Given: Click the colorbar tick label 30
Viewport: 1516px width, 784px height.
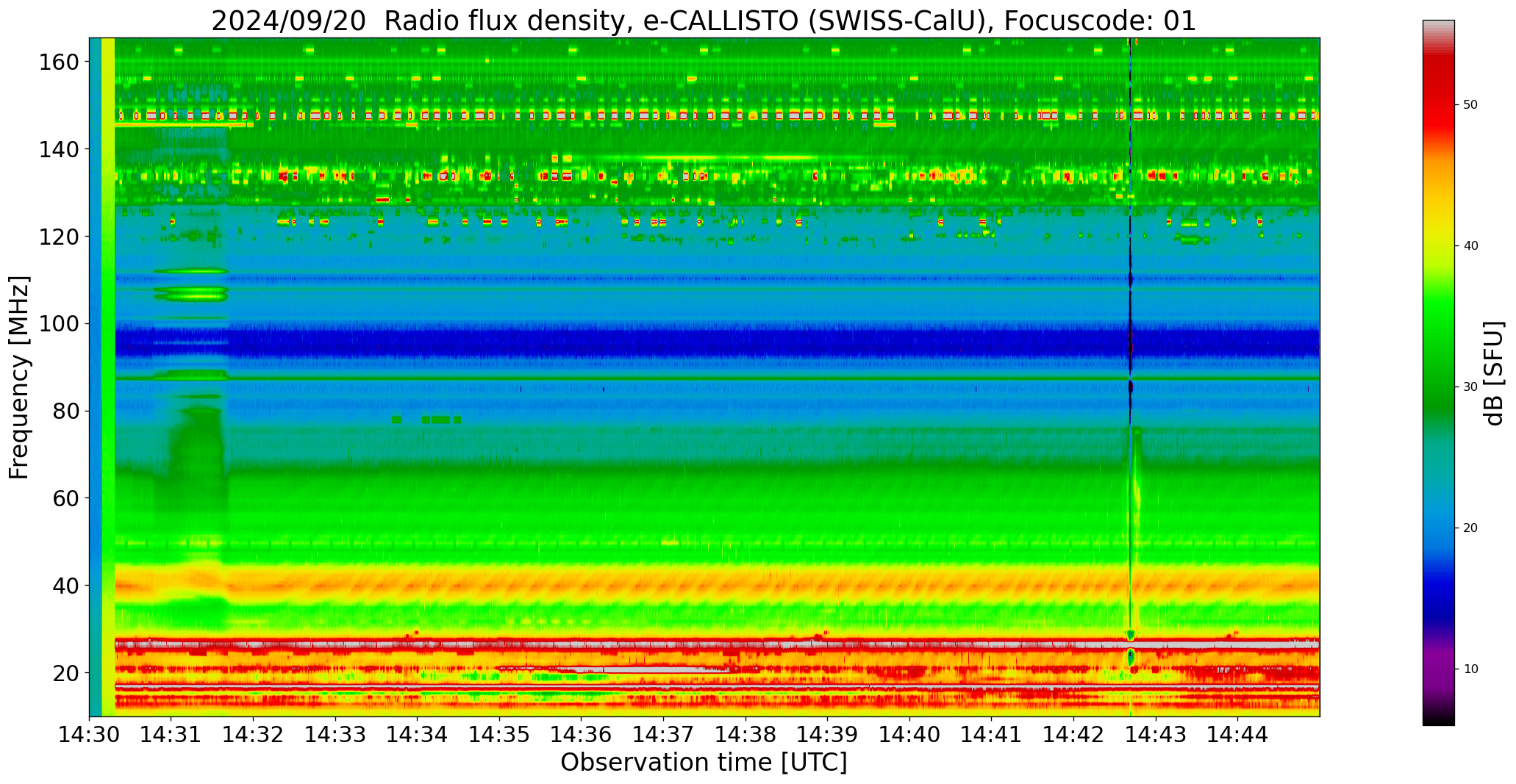Looking at the screenshot, I should pyautogui.click(x=1470, y=386).
